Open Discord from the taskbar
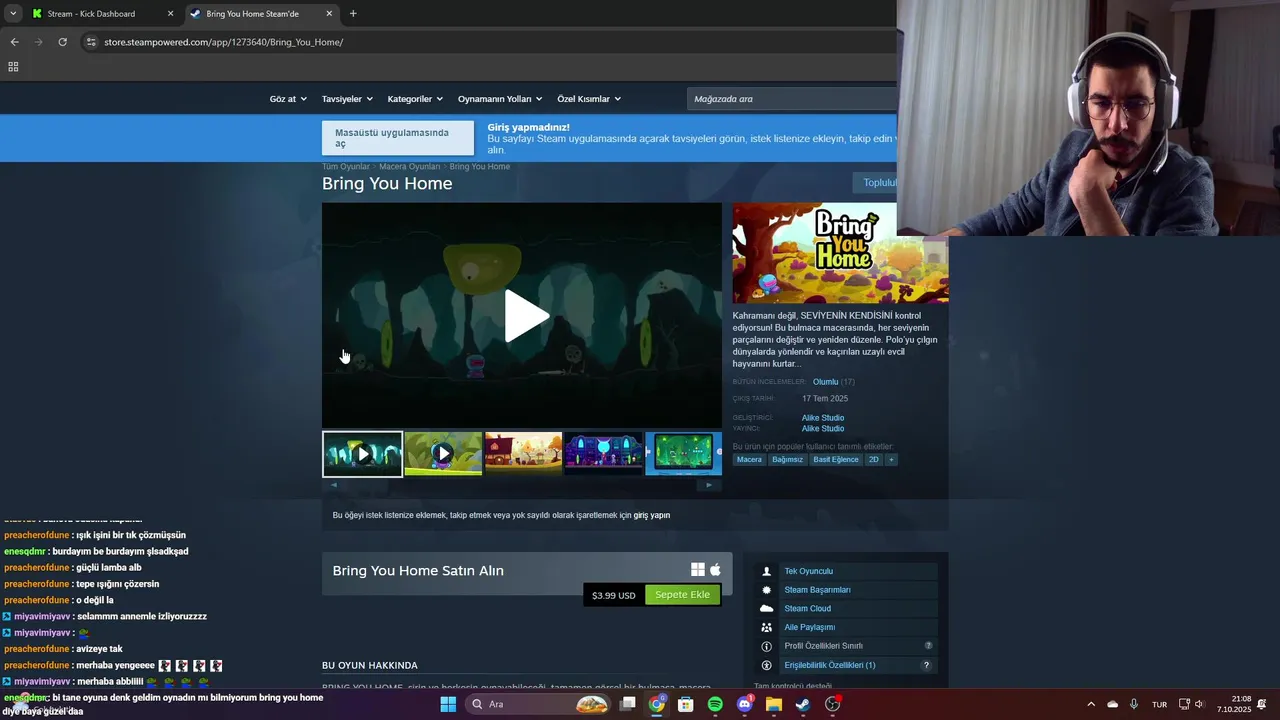 point(744,704)
